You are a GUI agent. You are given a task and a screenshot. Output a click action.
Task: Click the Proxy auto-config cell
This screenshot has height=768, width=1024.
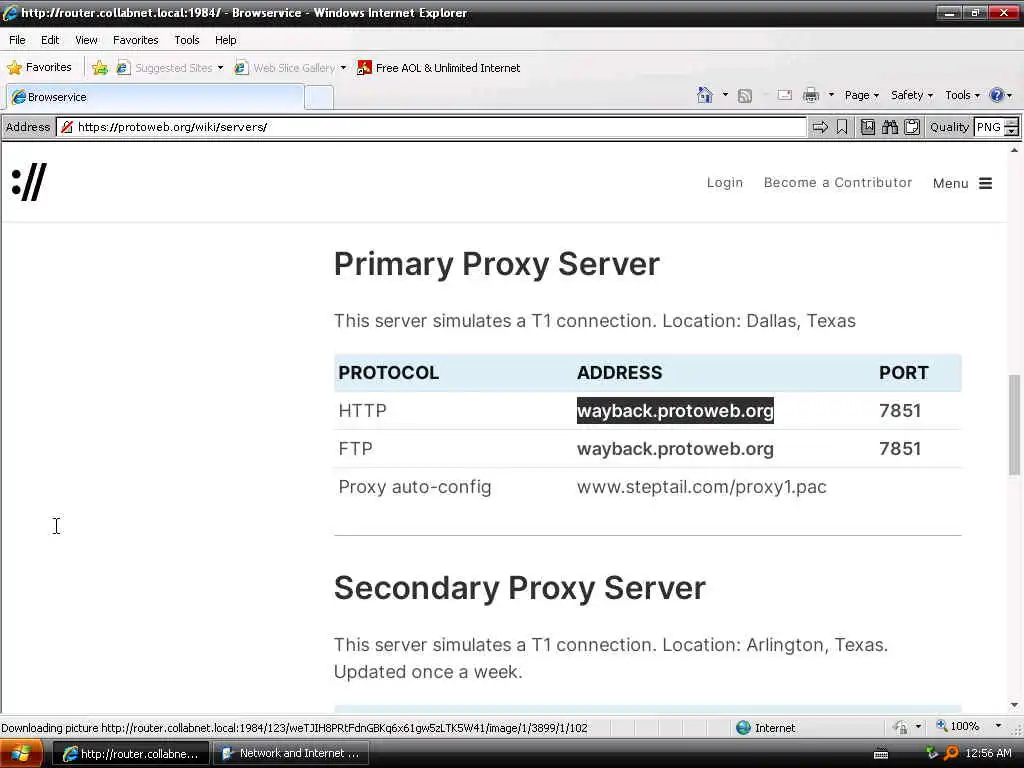tap(415, 487)
